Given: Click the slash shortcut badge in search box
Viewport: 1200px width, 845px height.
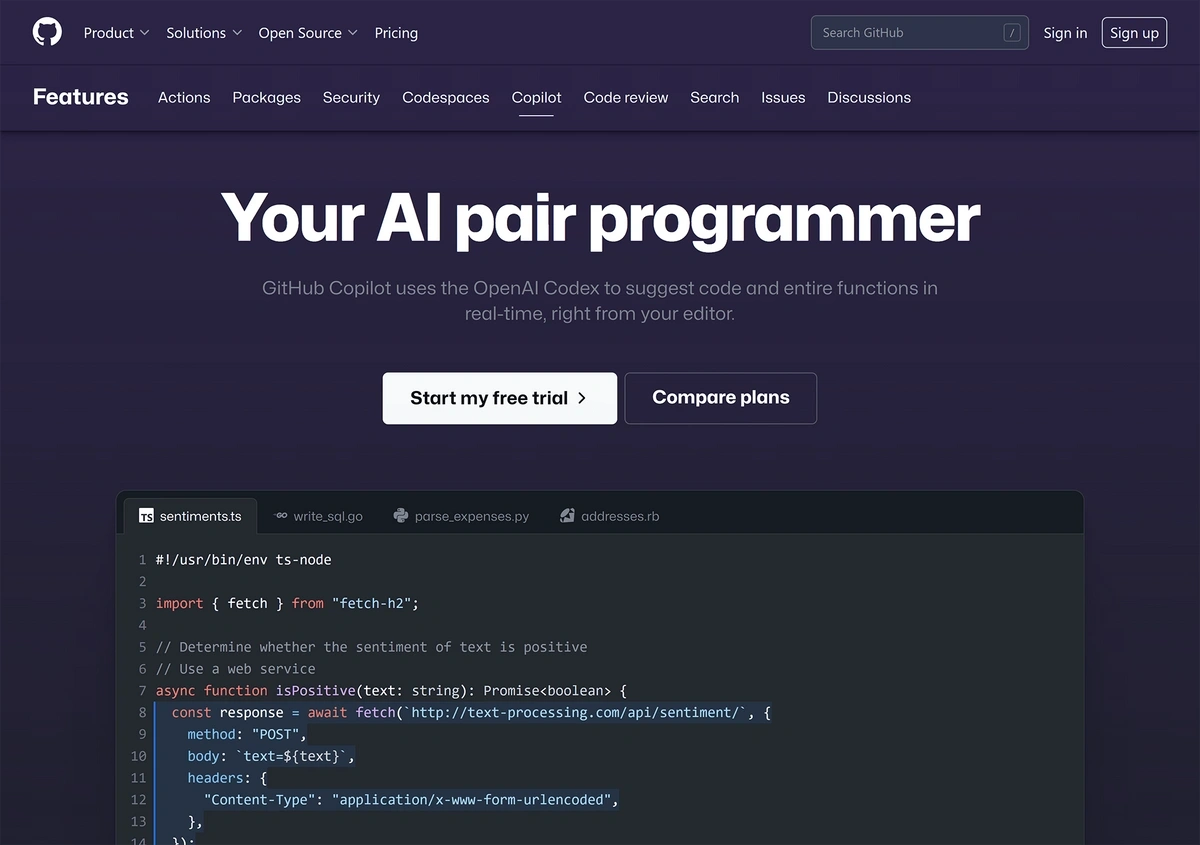Looking at the screenshot, I should 1012,32.
